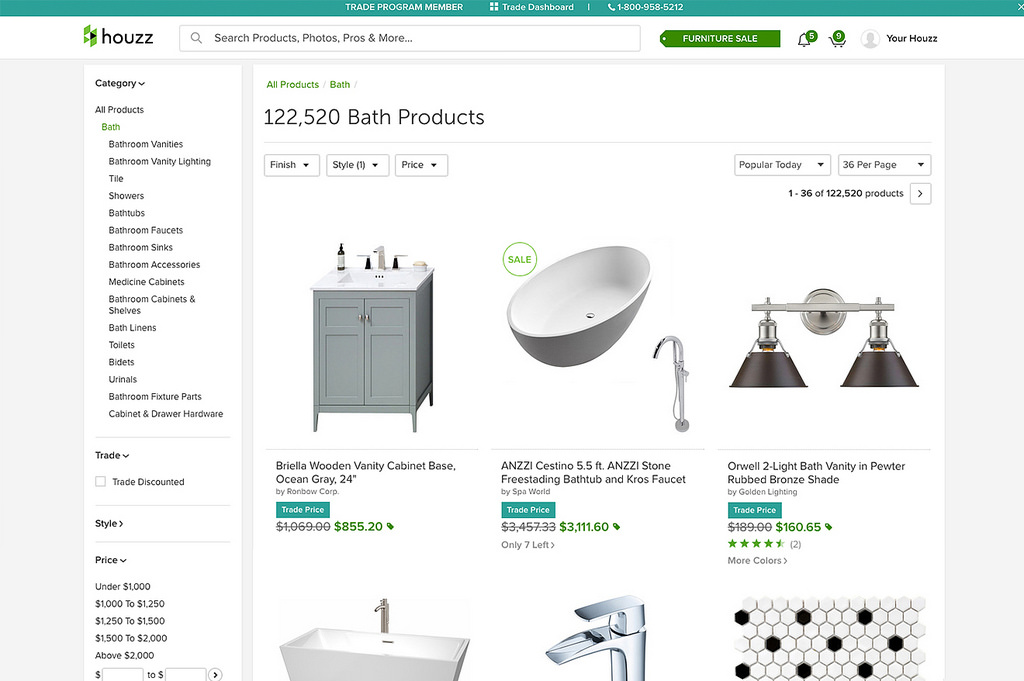Click the search products input field
1024x681 pixels.
pyautogui.click(x=420, y=38)
